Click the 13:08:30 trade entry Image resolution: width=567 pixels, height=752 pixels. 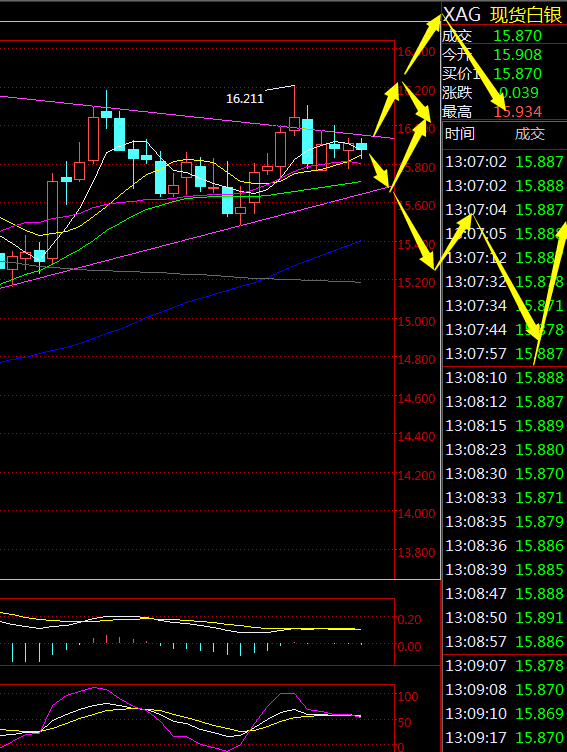504,473
